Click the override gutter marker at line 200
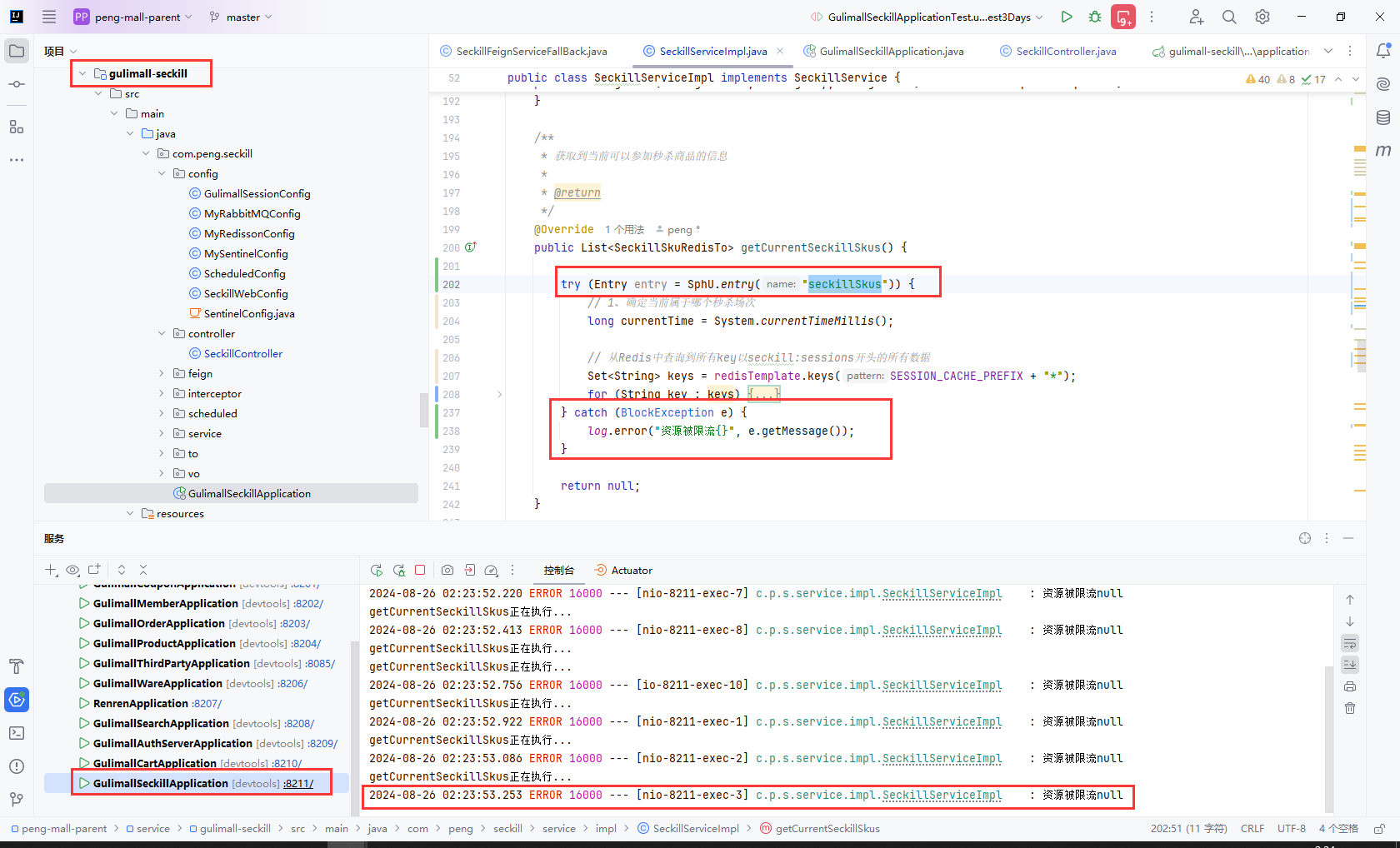Screen dimensions: 1400x848 point(471,247)
